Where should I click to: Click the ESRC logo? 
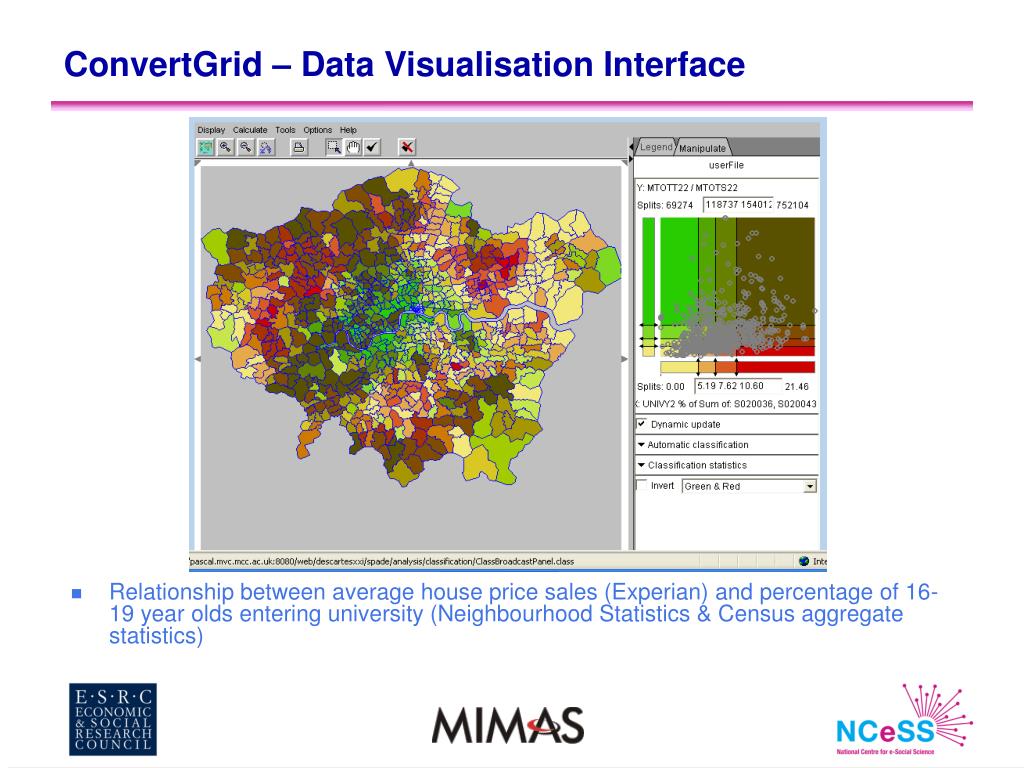(x=113, y=719)
